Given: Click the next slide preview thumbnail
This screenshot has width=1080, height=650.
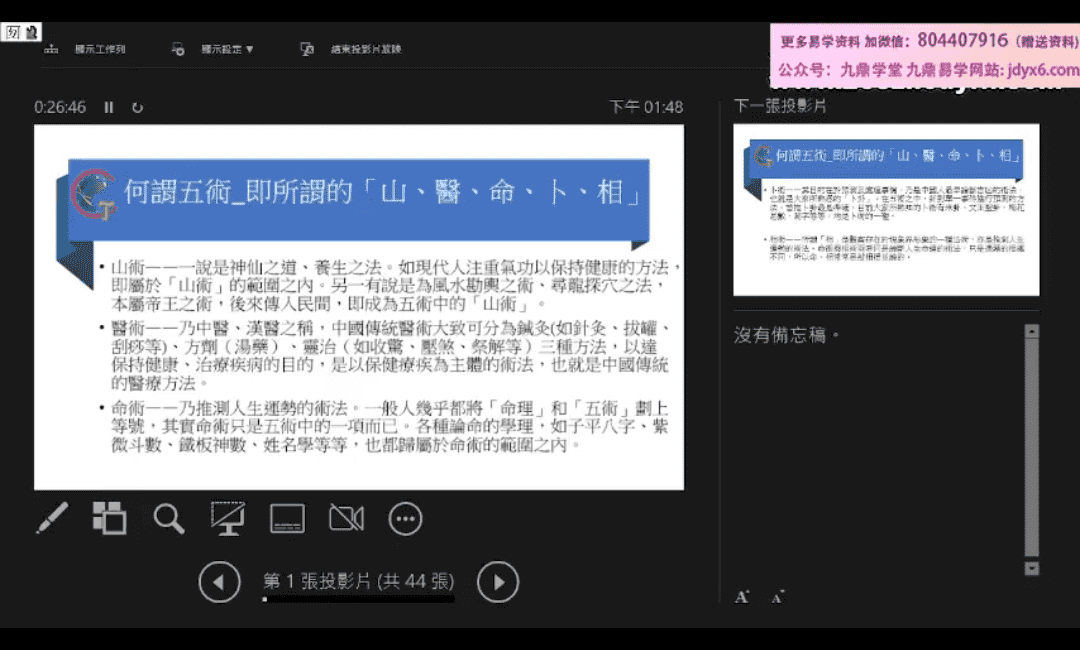Looking at the screenshot, I should pyautogui.click(x=886, y=210).
